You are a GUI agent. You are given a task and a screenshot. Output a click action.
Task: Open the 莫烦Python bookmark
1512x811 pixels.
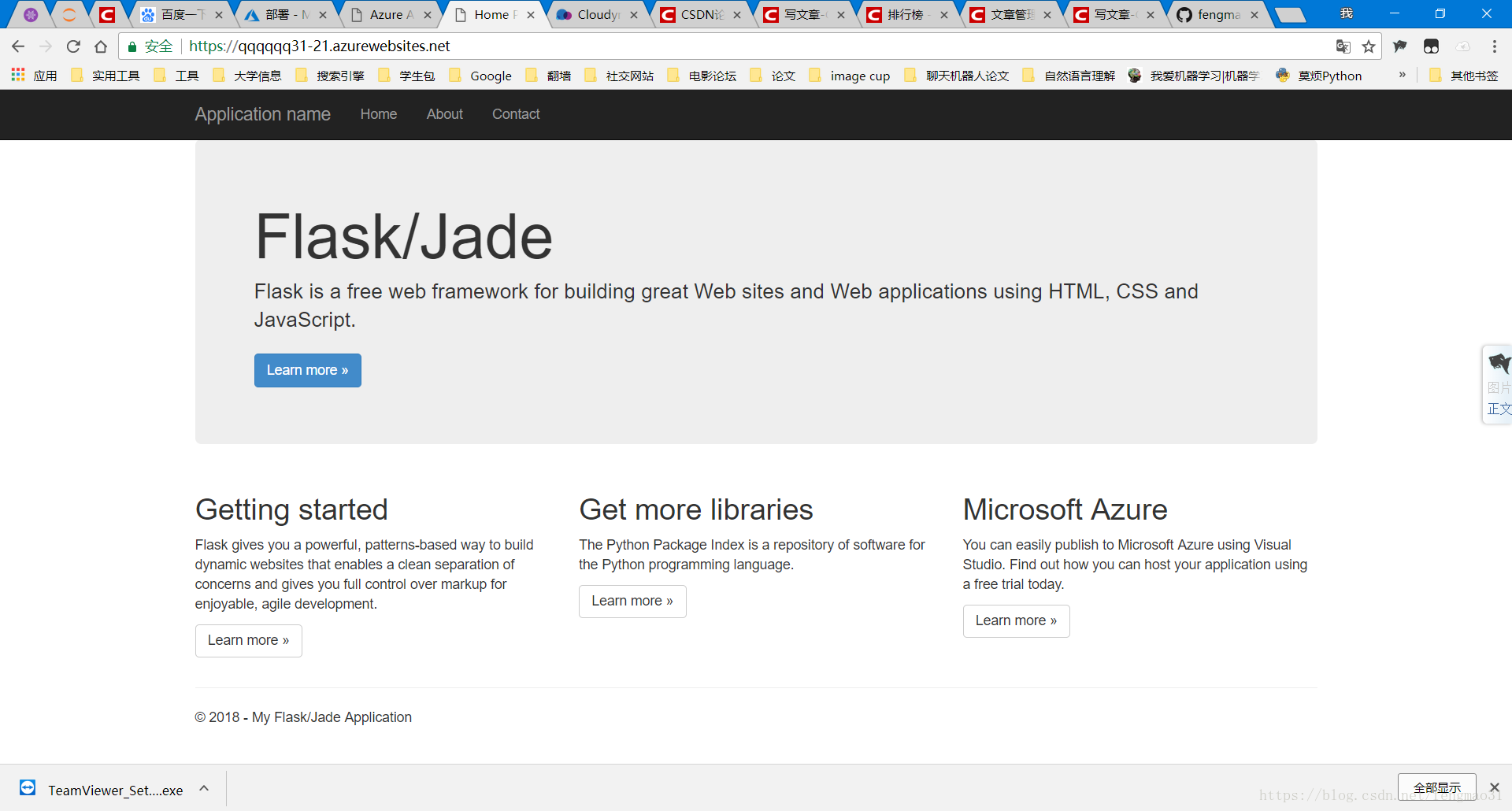[x=1319, y=76]
